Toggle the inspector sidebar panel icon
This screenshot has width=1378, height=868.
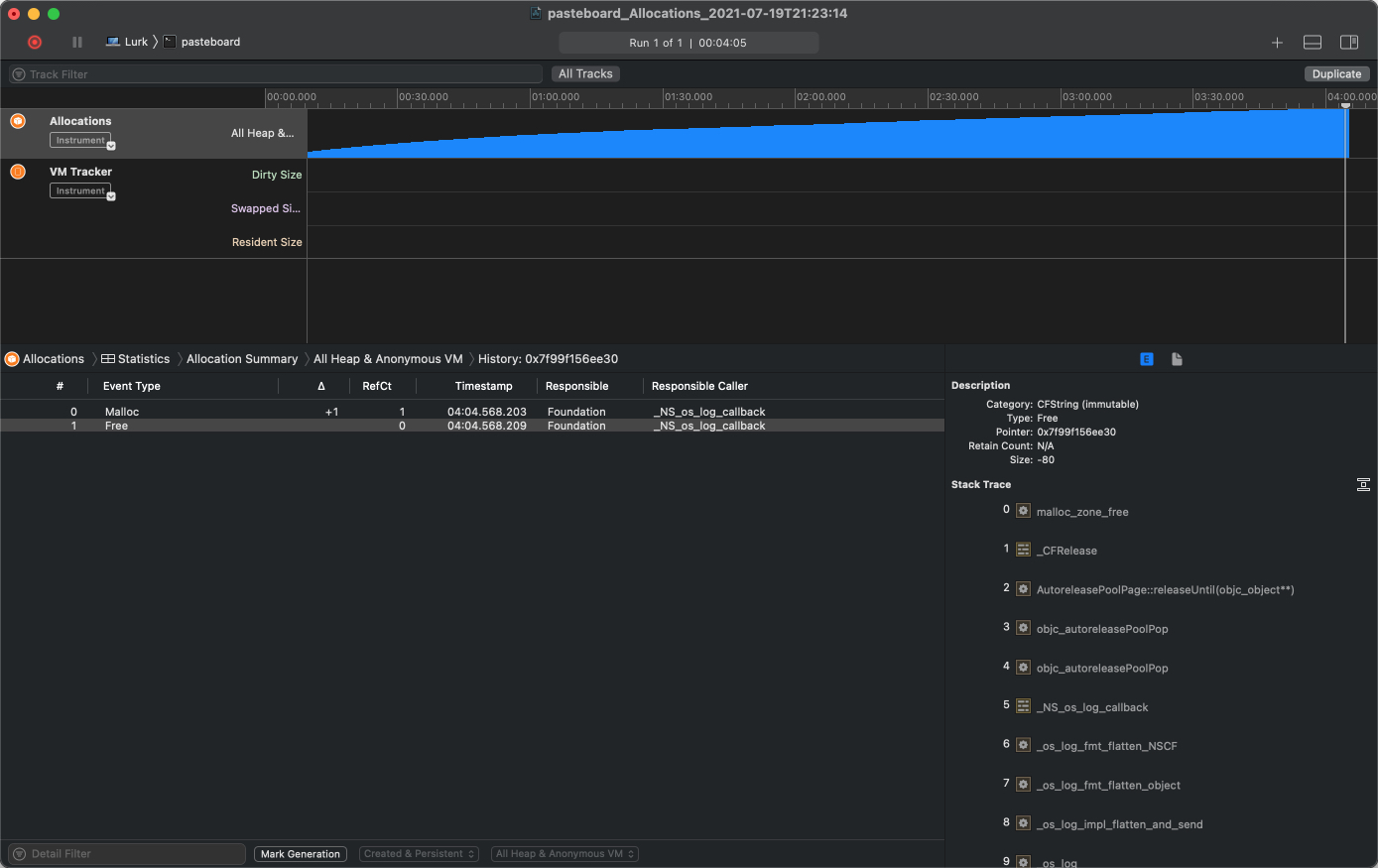(1349, 43)
